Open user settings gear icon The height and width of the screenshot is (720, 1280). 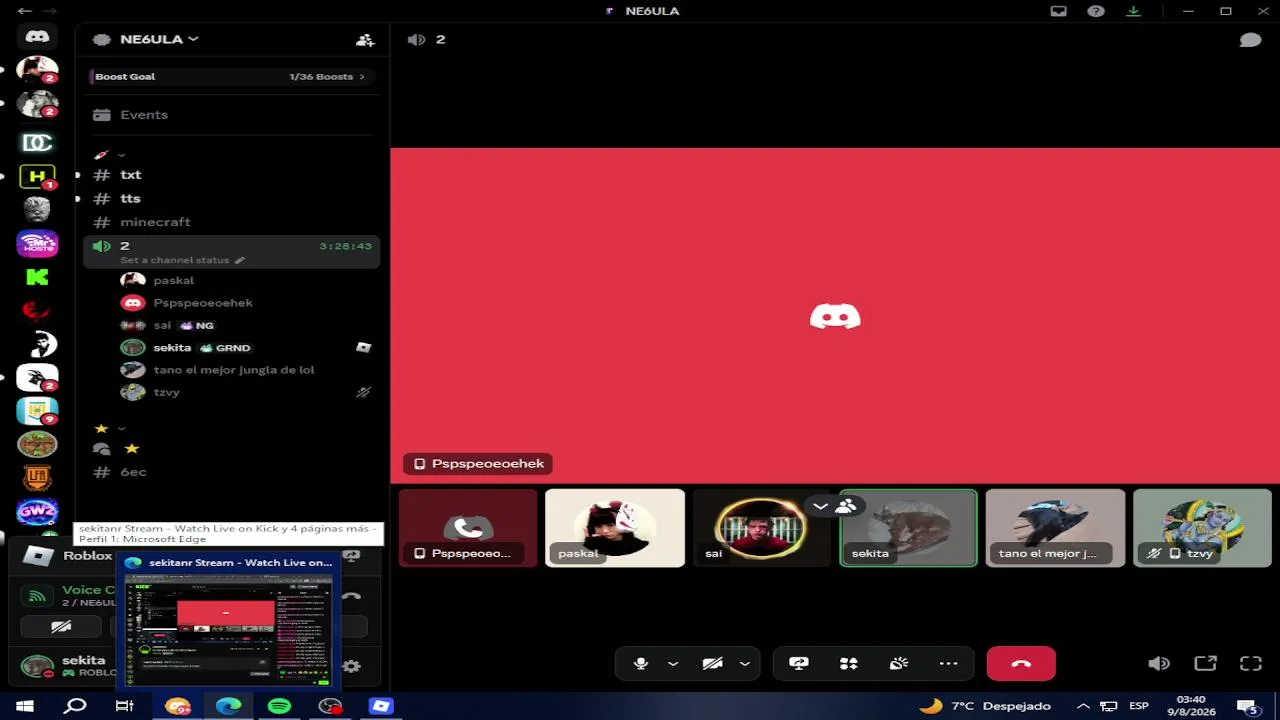352,666
